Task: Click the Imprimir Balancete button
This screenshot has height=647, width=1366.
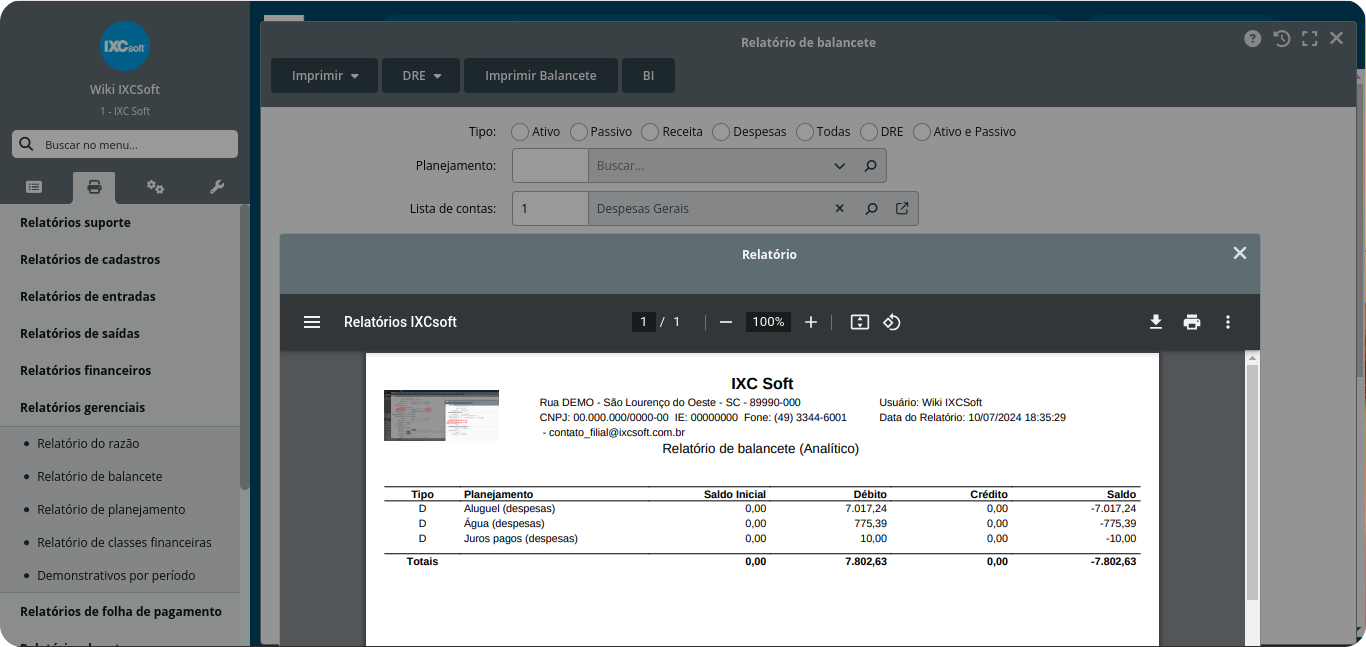Action: pos(541,75)
